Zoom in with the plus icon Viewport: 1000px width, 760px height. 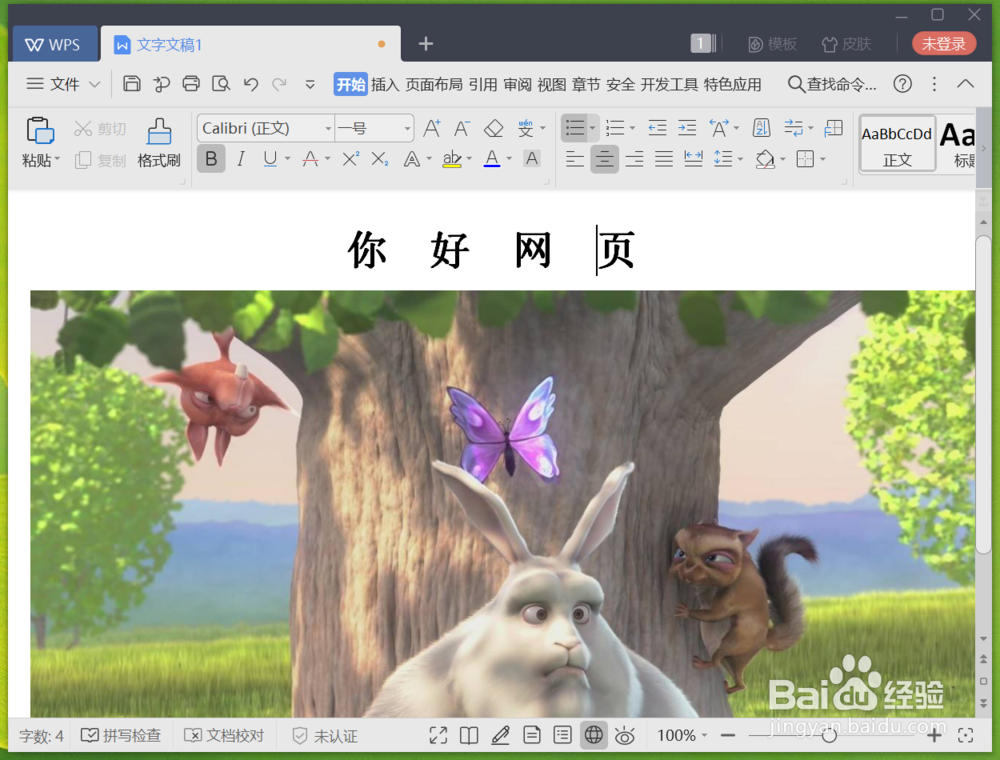tap(934, 735)
